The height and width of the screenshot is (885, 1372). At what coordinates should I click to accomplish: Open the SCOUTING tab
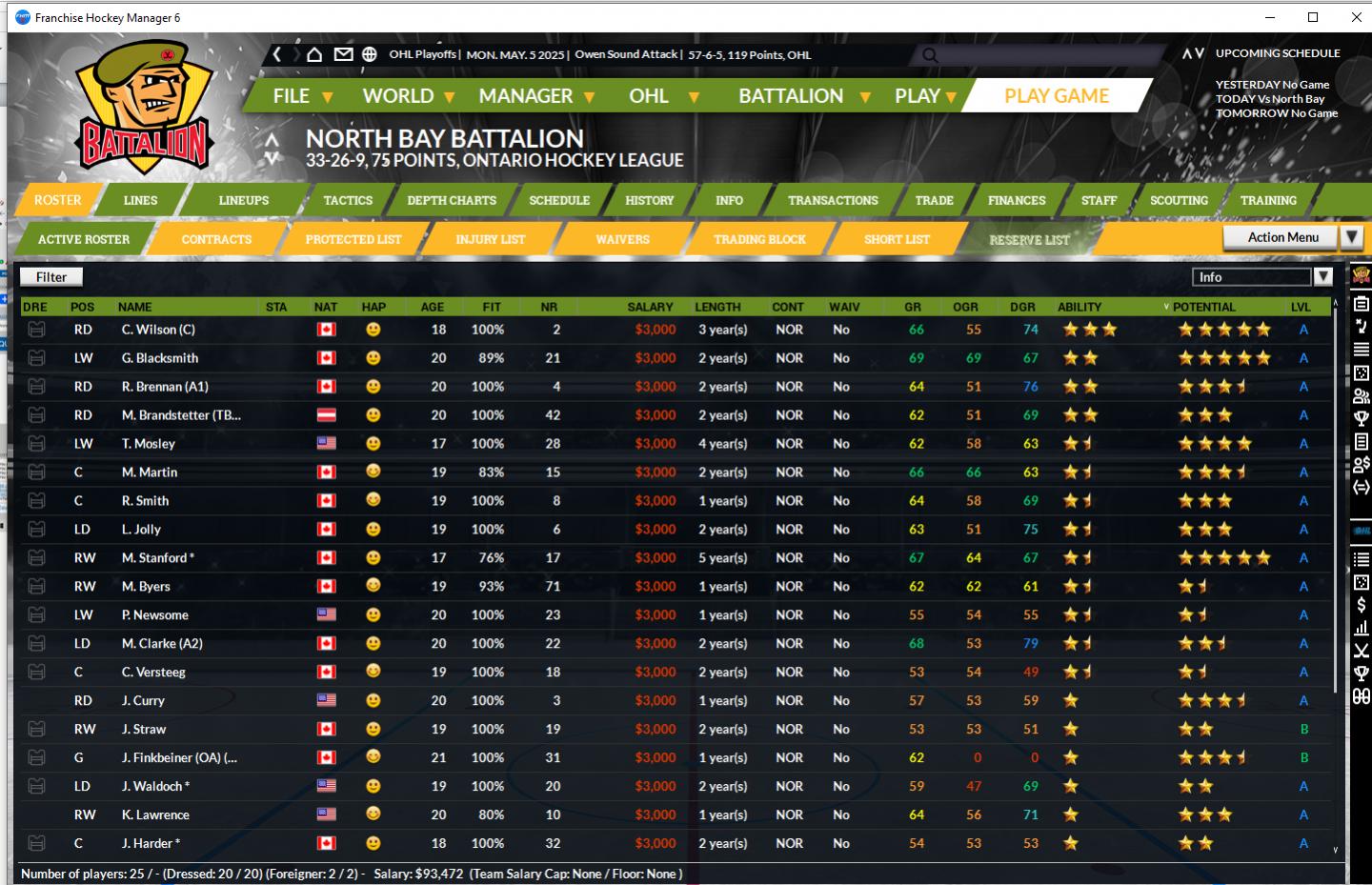(1179, 200)
